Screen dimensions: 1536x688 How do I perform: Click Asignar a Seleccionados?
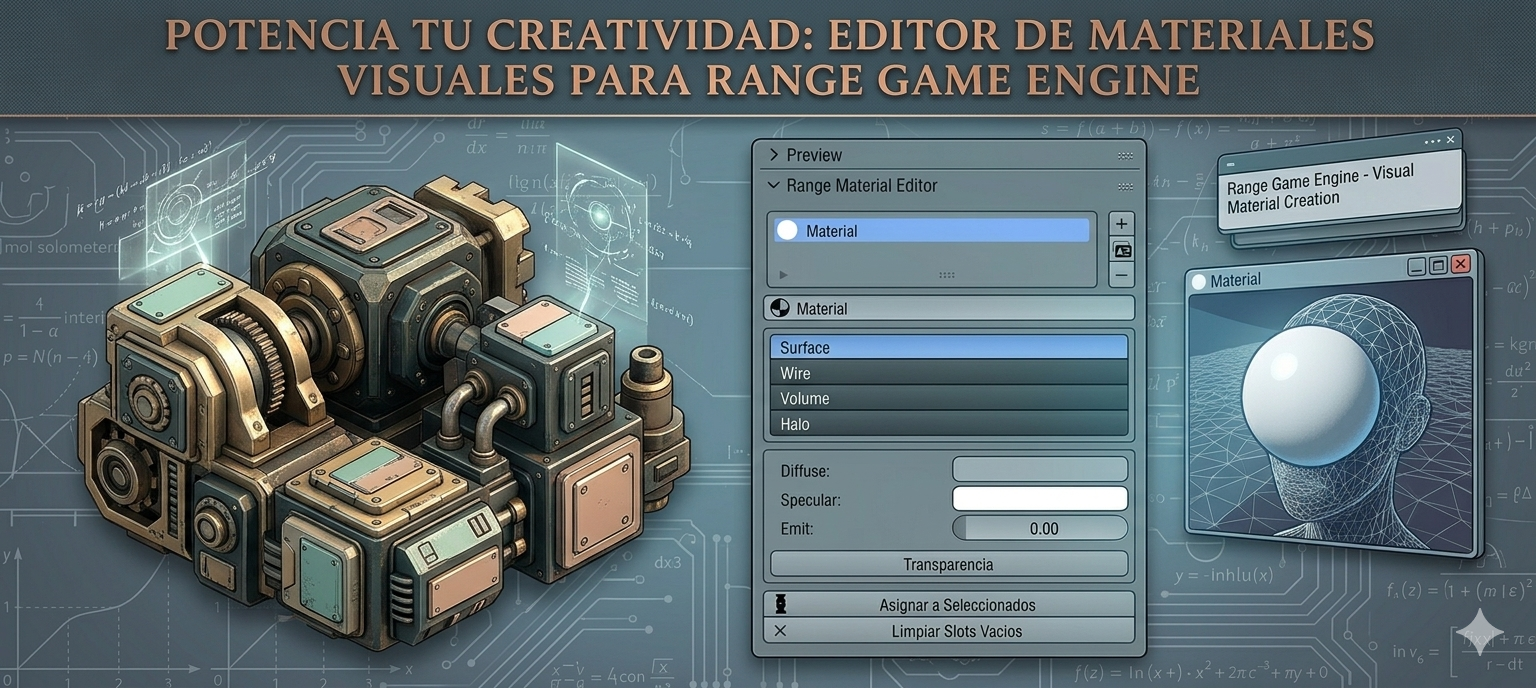[950, 604]
